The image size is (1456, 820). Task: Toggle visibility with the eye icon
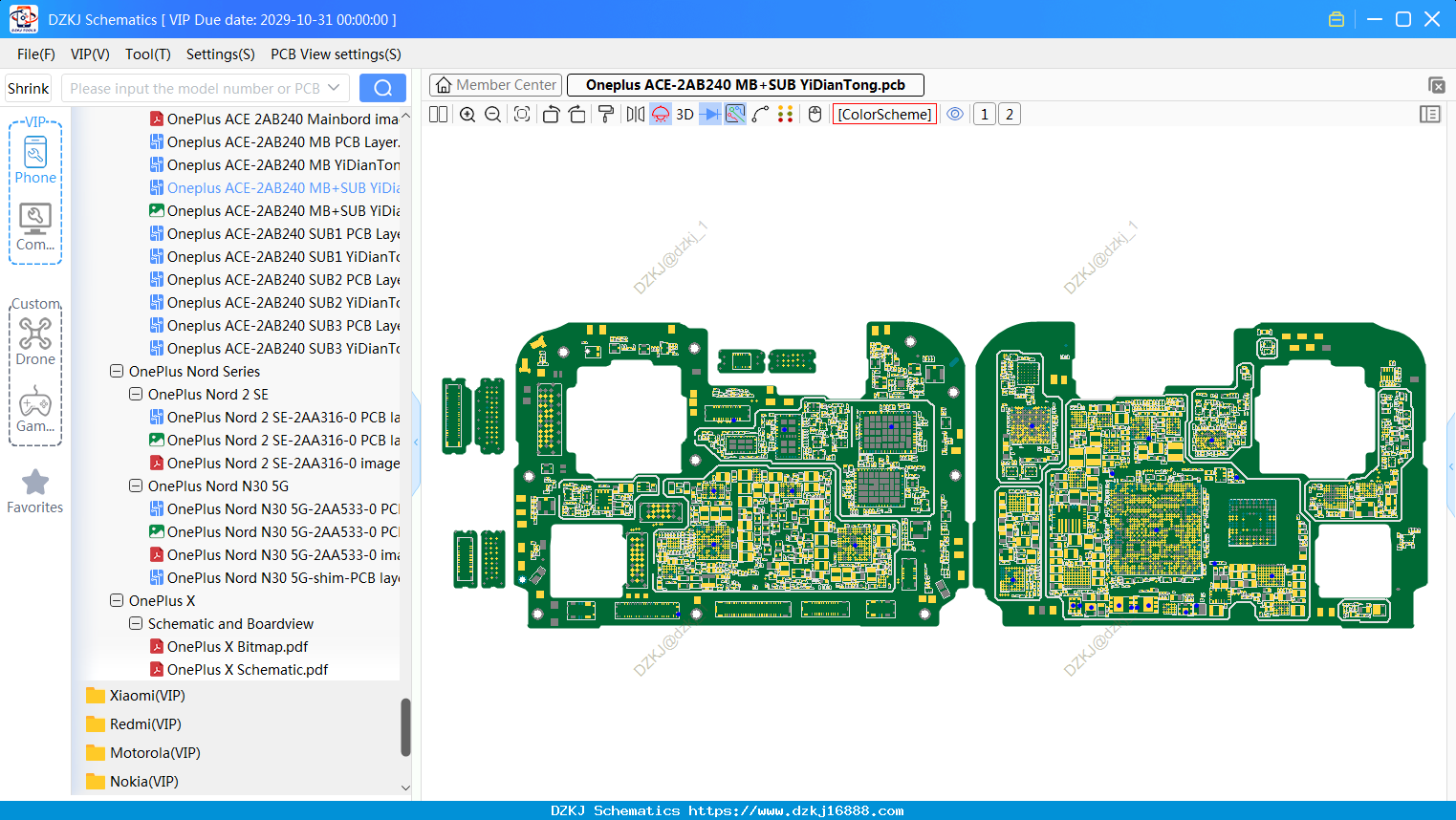click(x=955, y=115)
